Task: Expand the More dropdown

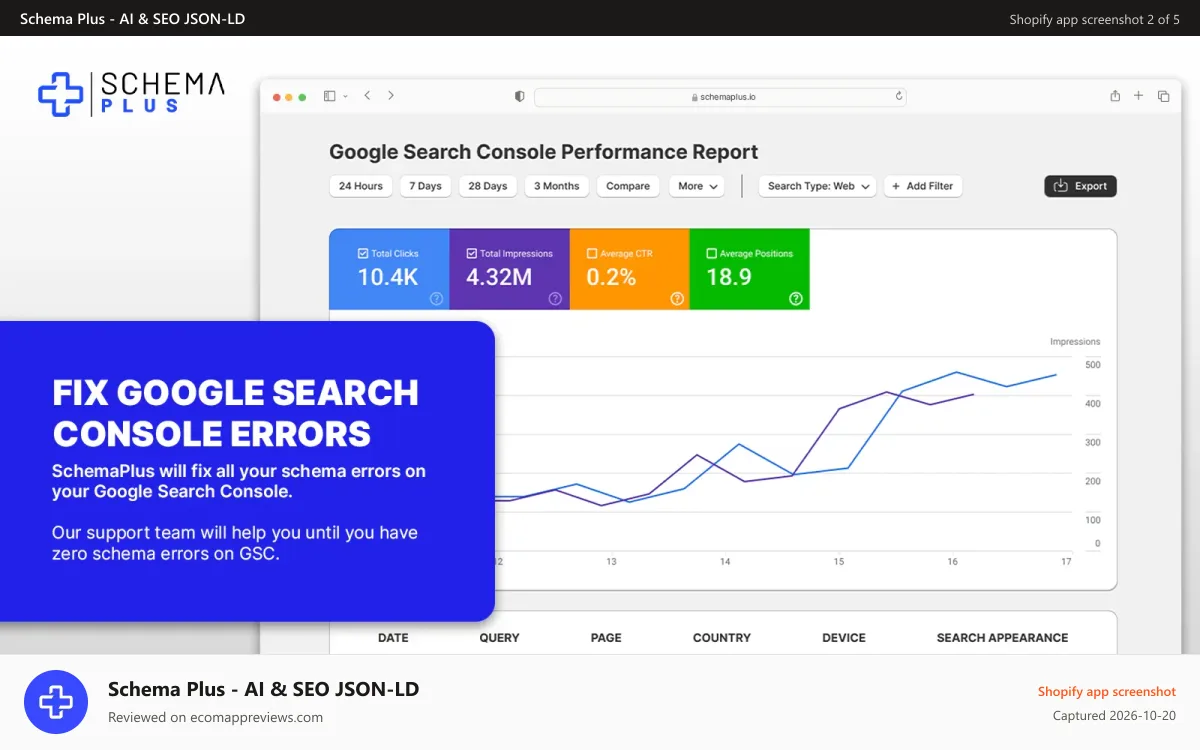Action: (698, 186)
